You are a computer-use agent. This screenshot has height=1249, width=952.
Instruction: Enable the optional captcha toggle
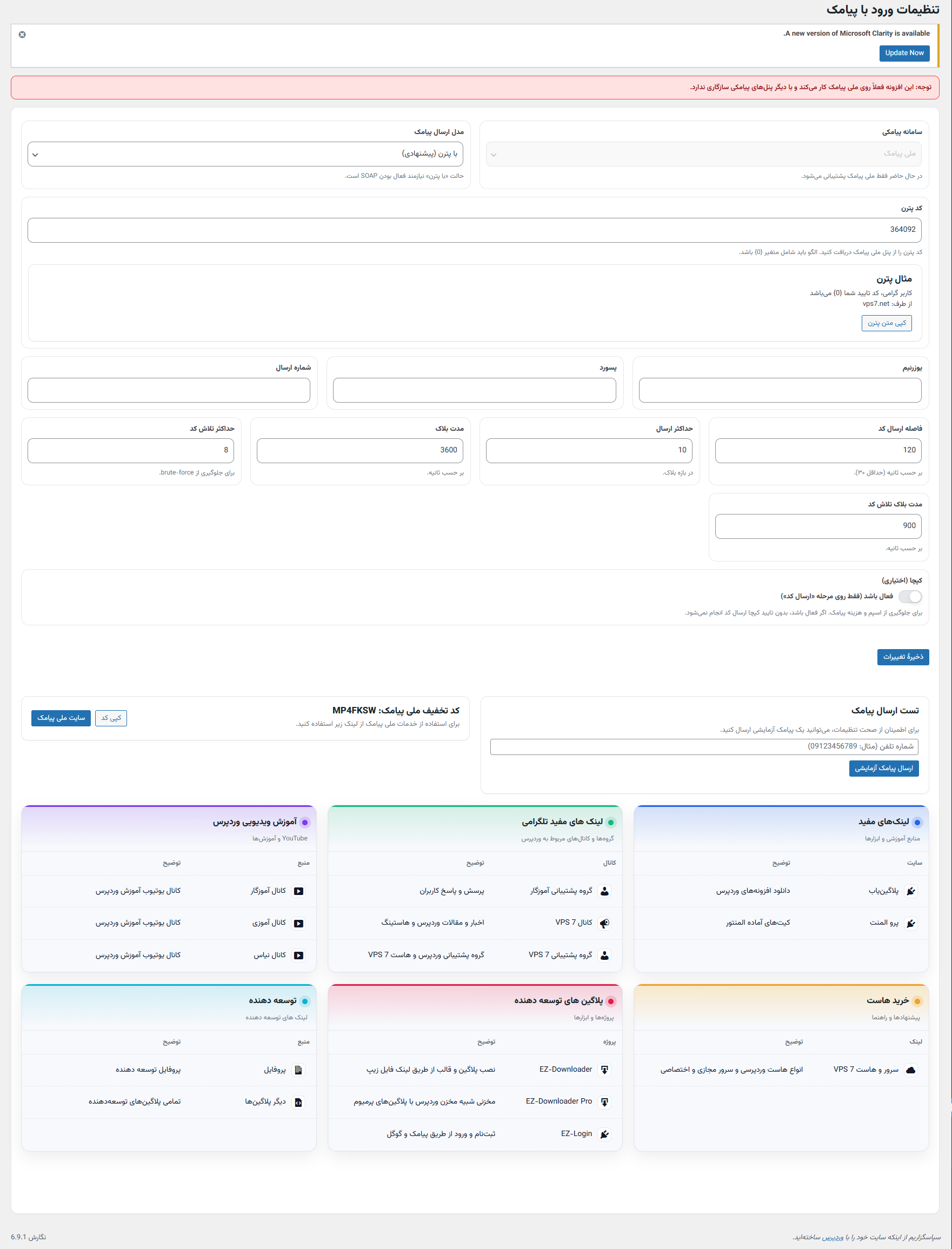pyautogui.click(x=910, y=597)
